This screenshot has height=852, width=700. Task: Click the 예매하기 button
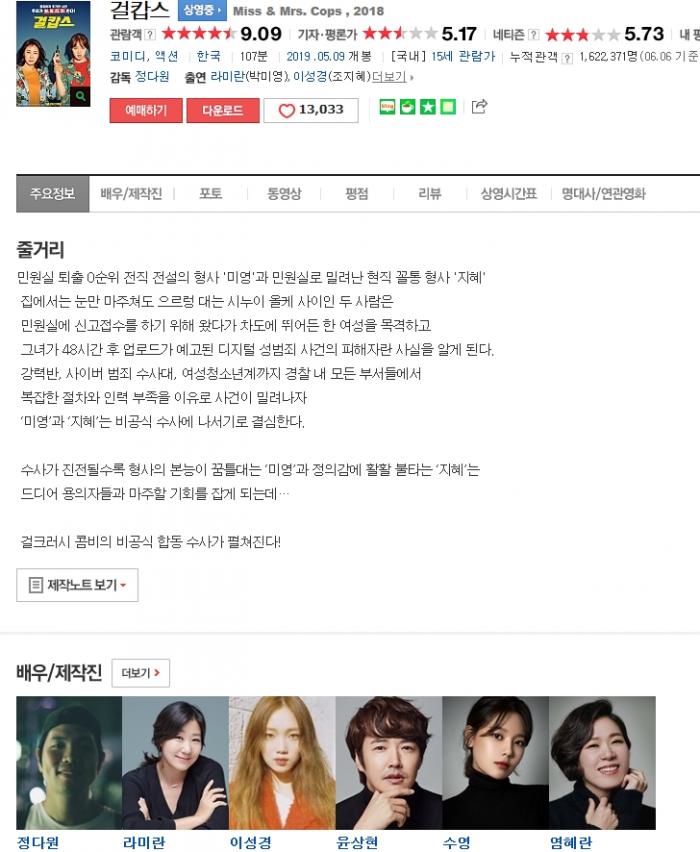(146, 110)
